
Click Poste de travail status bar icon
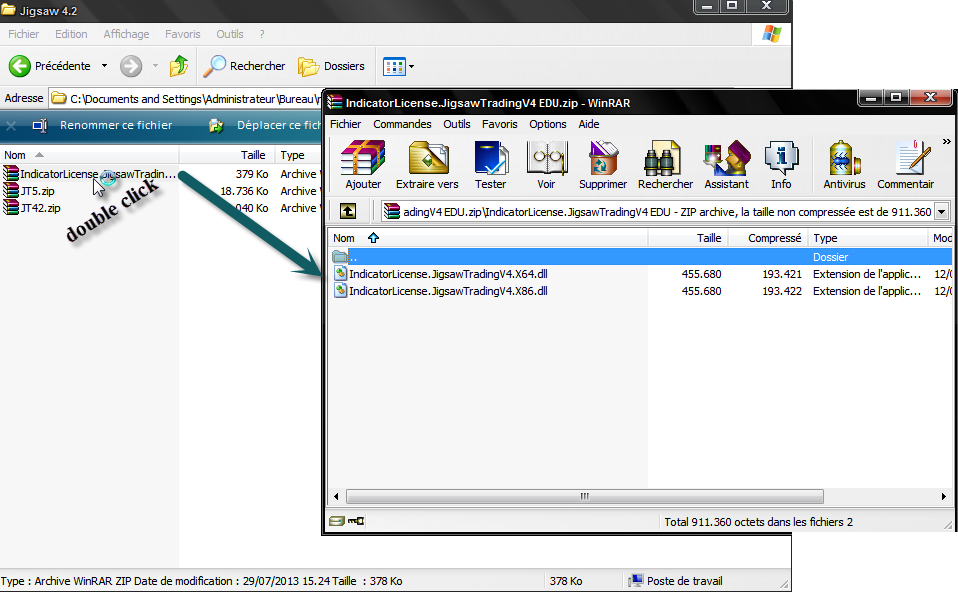[636, 580]
